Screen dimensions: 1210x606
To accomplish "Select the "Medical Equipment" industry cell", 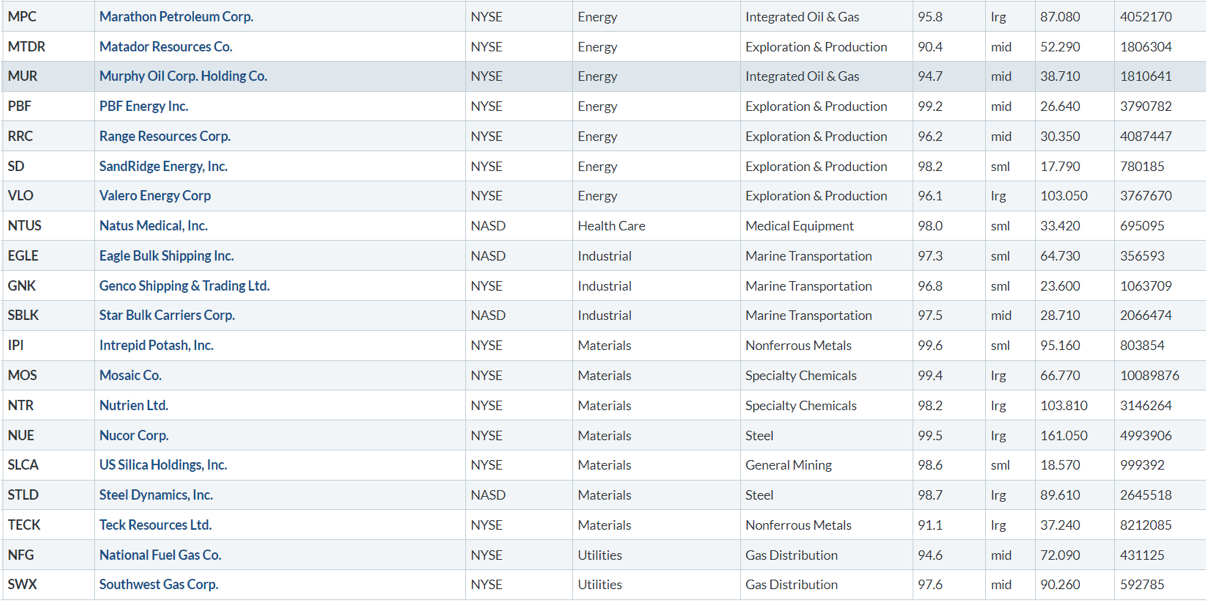I will click(x=799, y=226).
